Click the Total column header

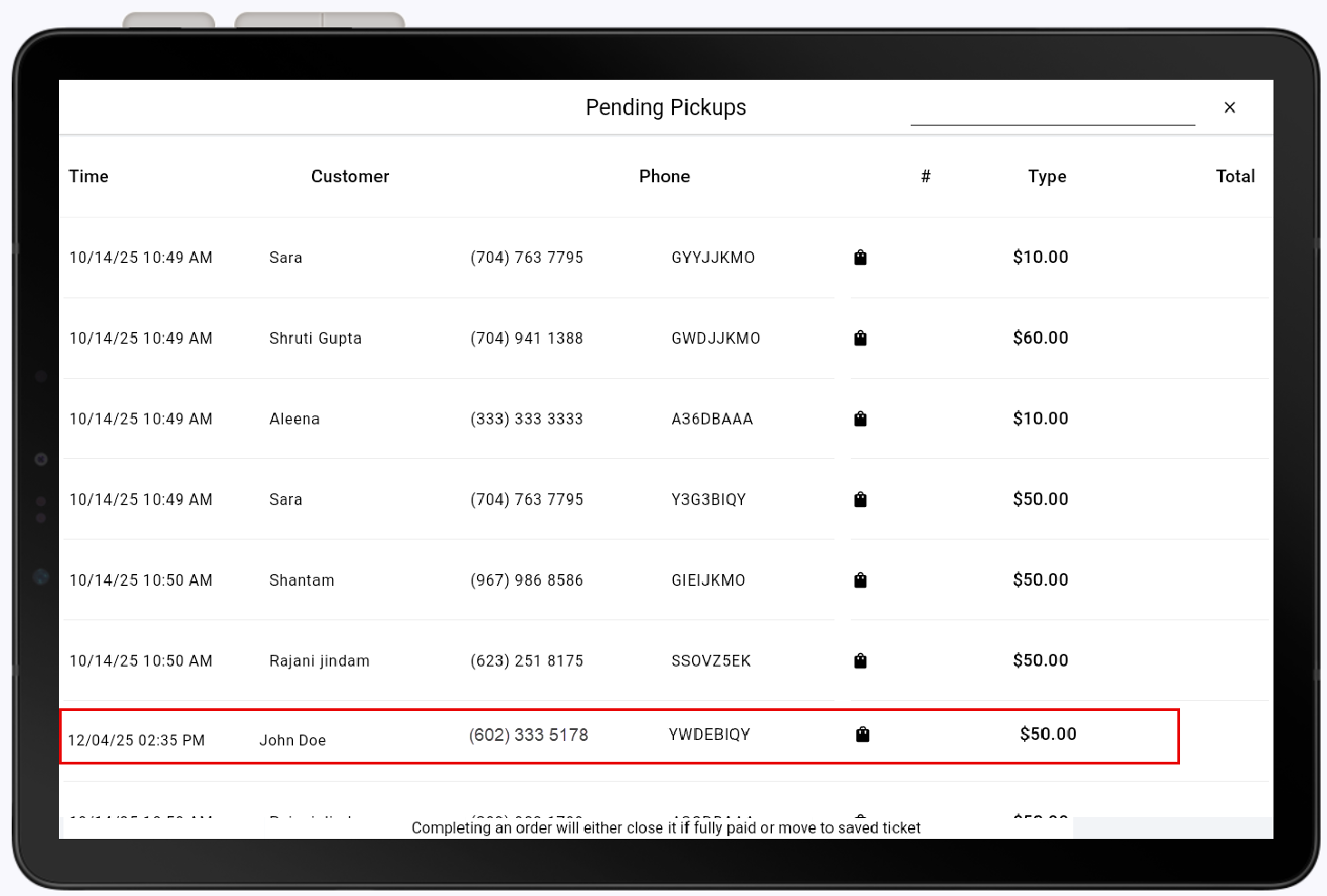(1235, 176)
